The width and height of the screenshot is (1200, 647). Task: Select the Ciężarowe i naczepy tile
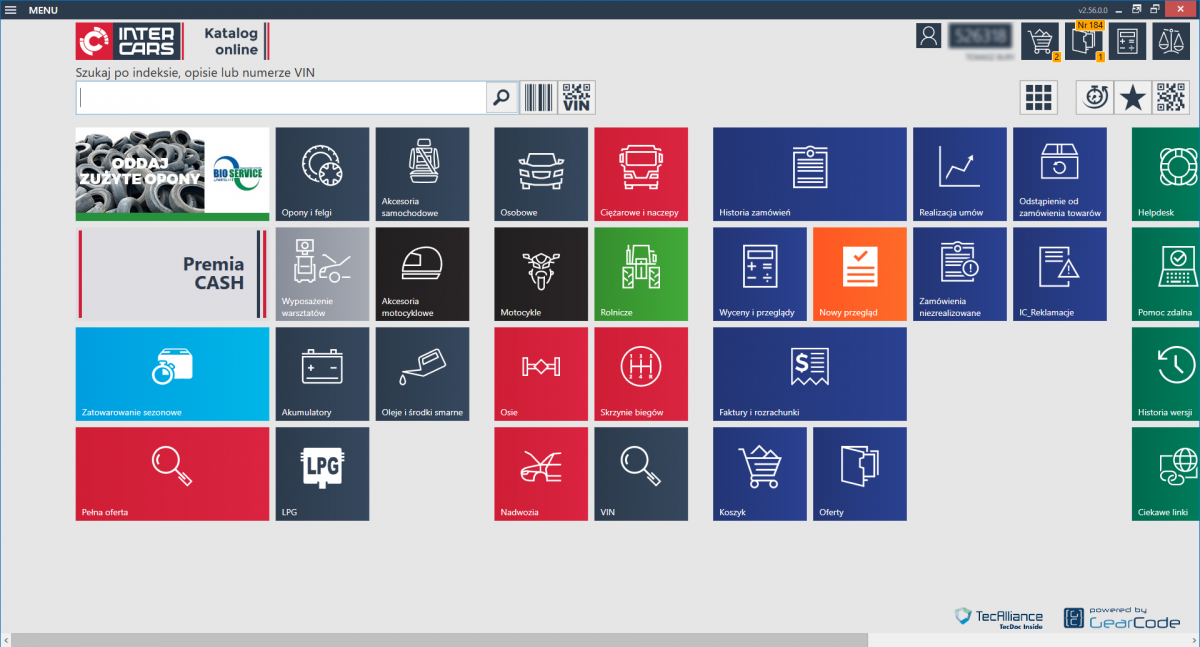tap(641, 174)
